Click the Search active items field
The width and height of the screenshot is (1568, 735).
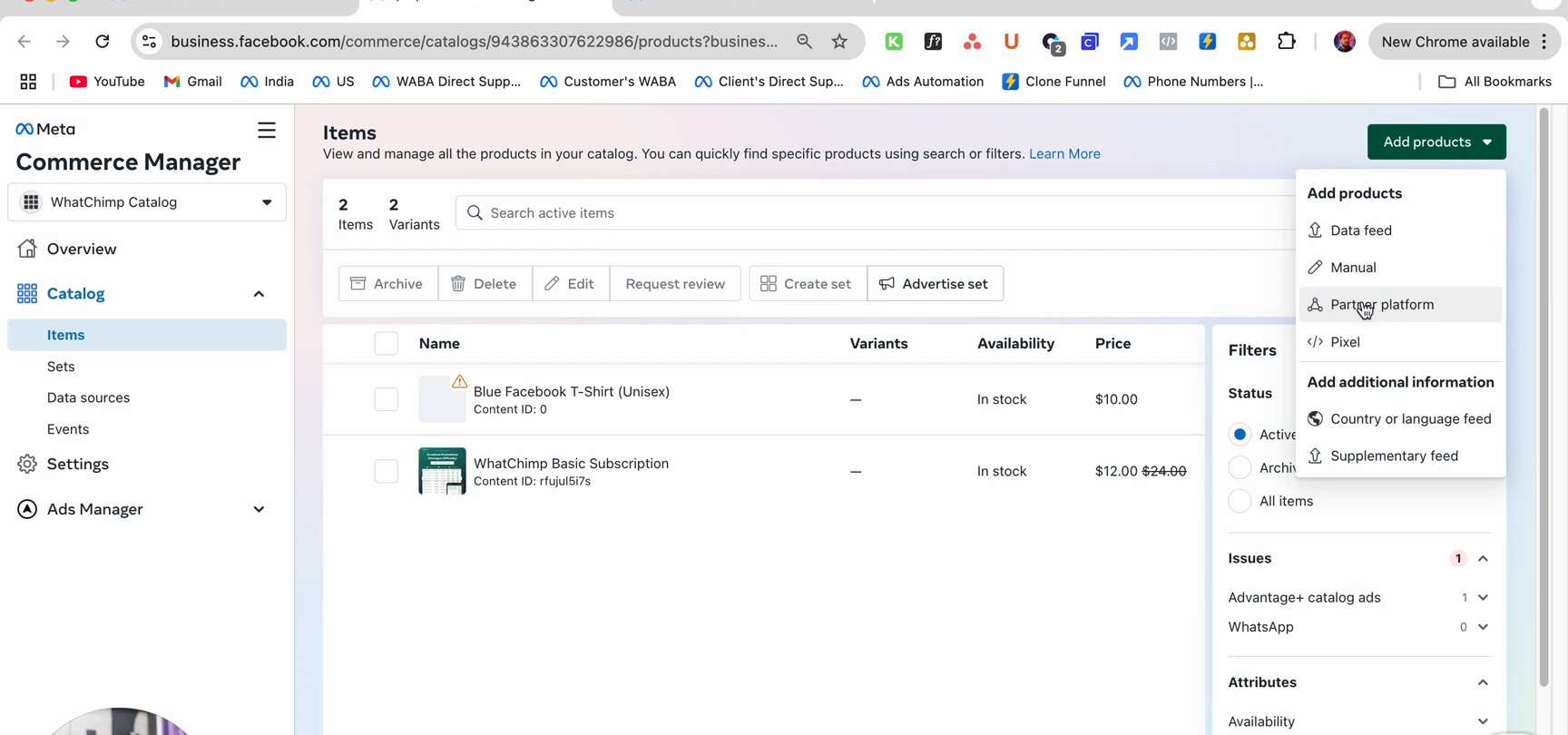876,213
